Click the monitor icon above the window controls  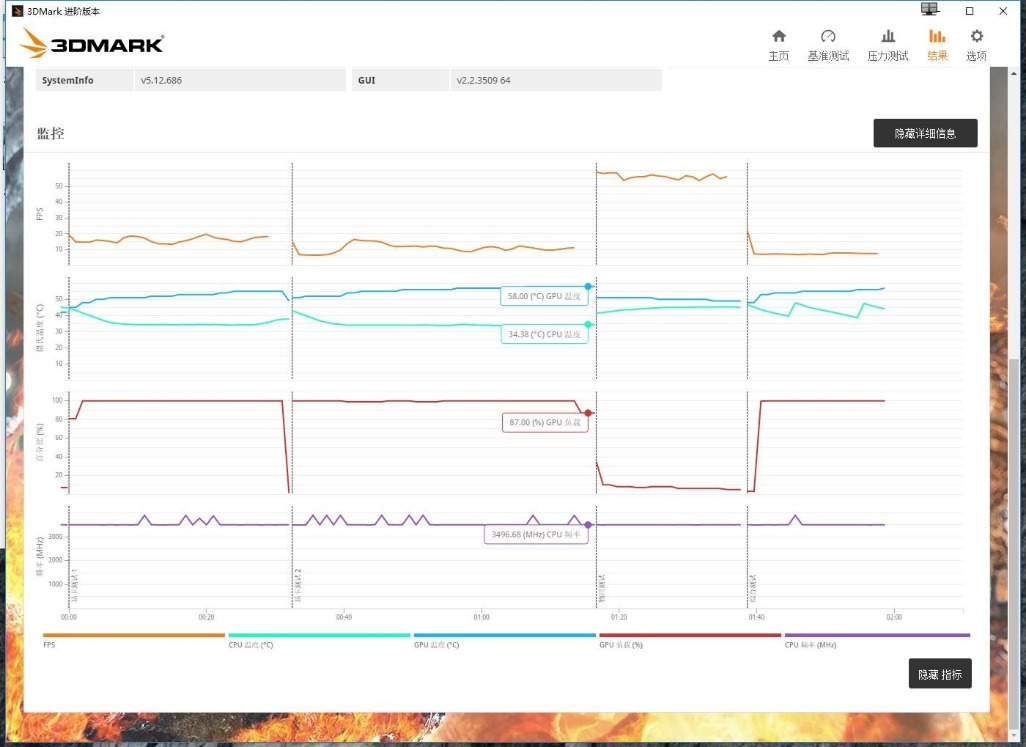click(929, 8)
